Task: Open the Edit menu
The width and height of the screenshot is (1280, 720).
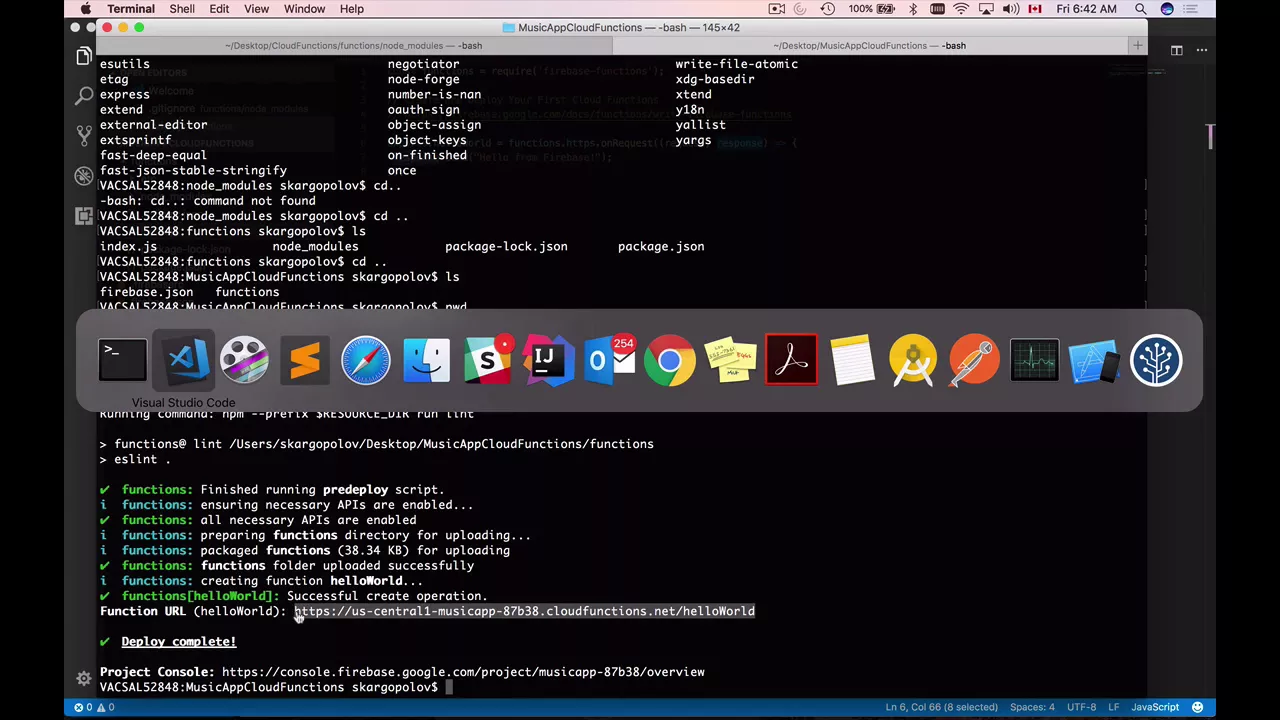Action: [x=219, y=9]
